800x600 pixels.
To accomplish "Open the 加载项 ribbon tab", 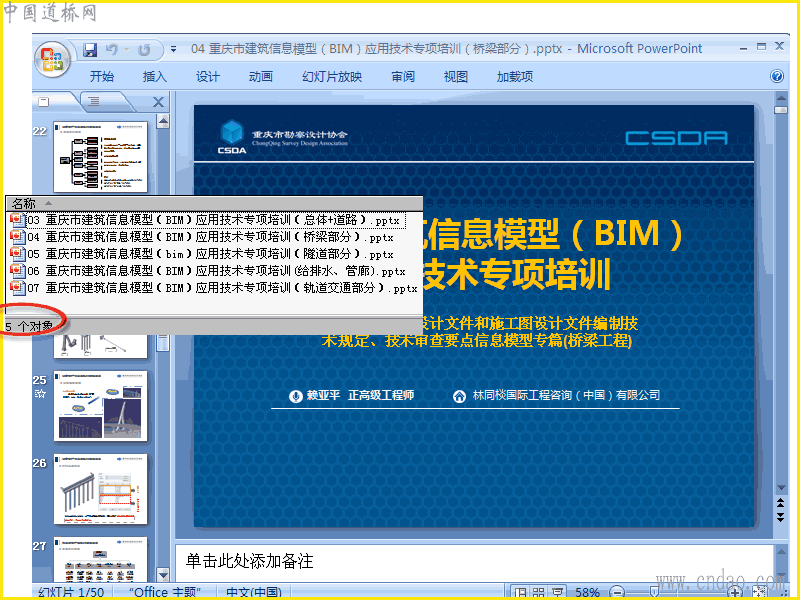I will pyautogui.click(x=515, y=77).
